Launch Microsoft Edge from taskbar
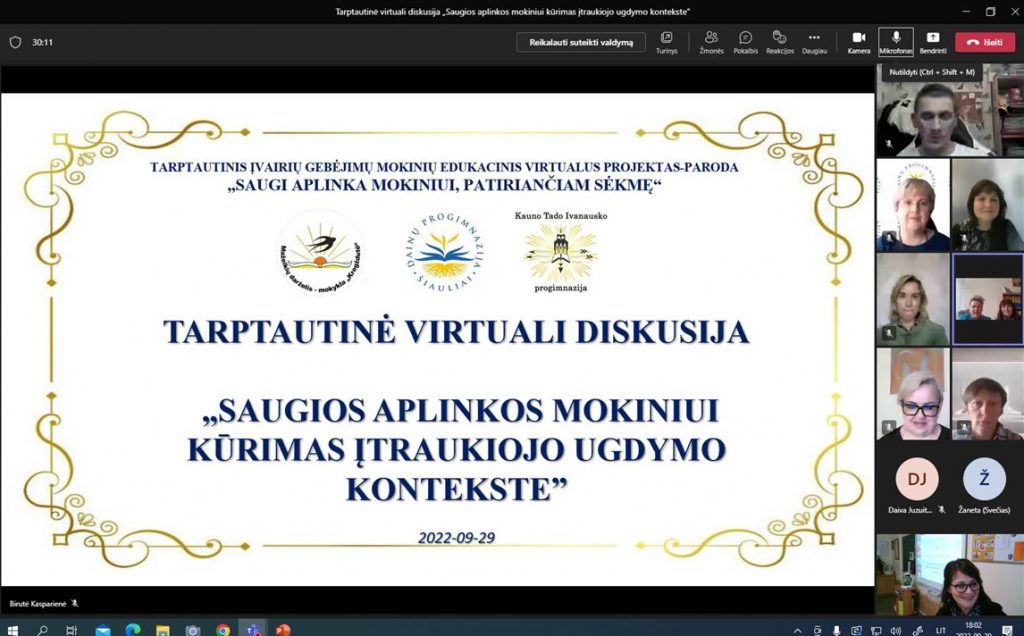 click(133, 630)
